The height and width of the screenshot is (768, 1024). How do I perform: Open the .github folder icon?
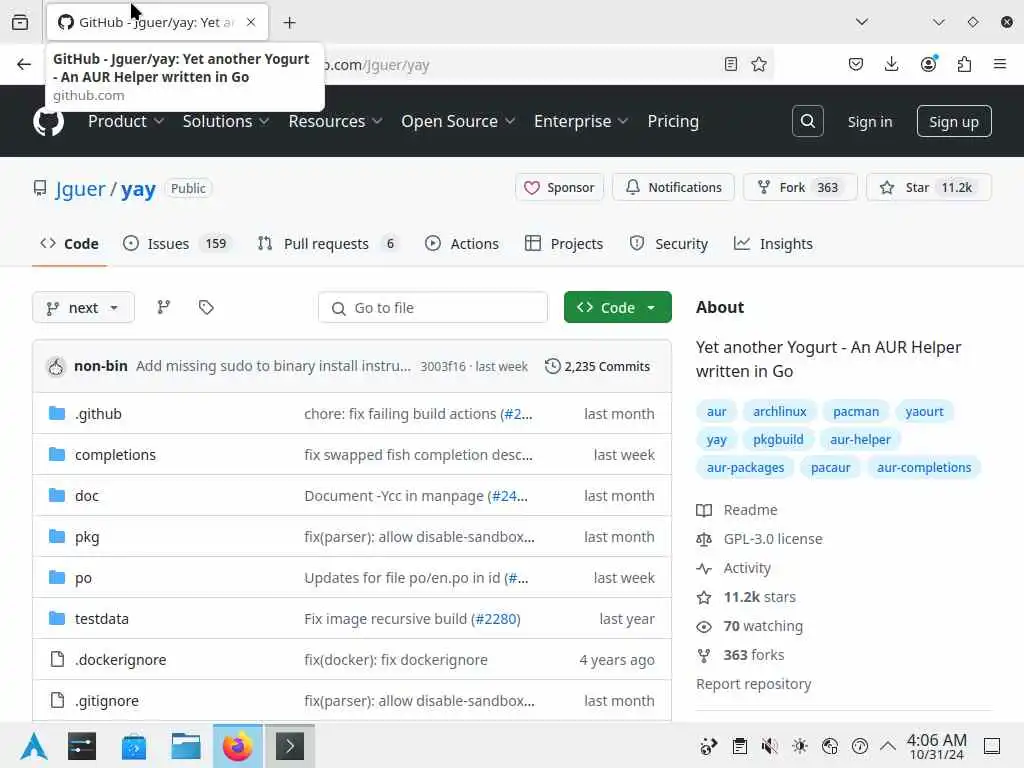click(x=57, y=413)
